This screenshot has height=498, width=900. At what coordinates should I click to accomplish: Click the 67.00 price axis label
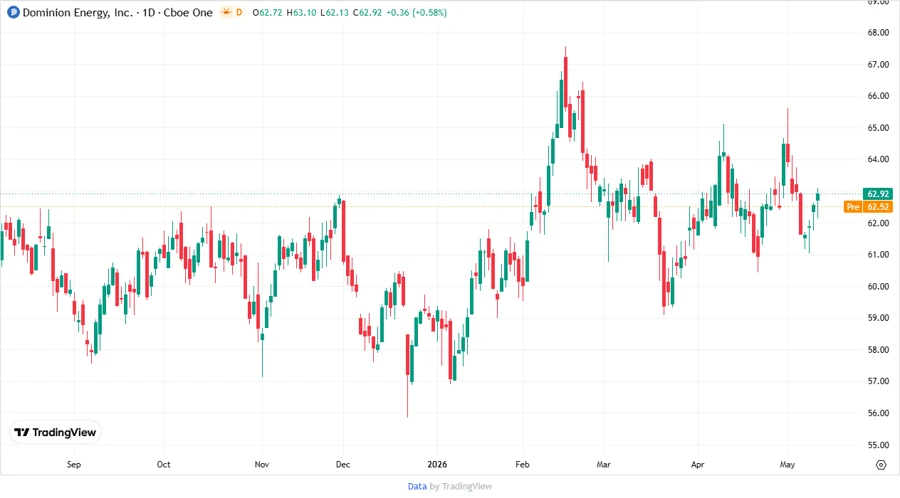pyautogui.click(x=878, y=65)
